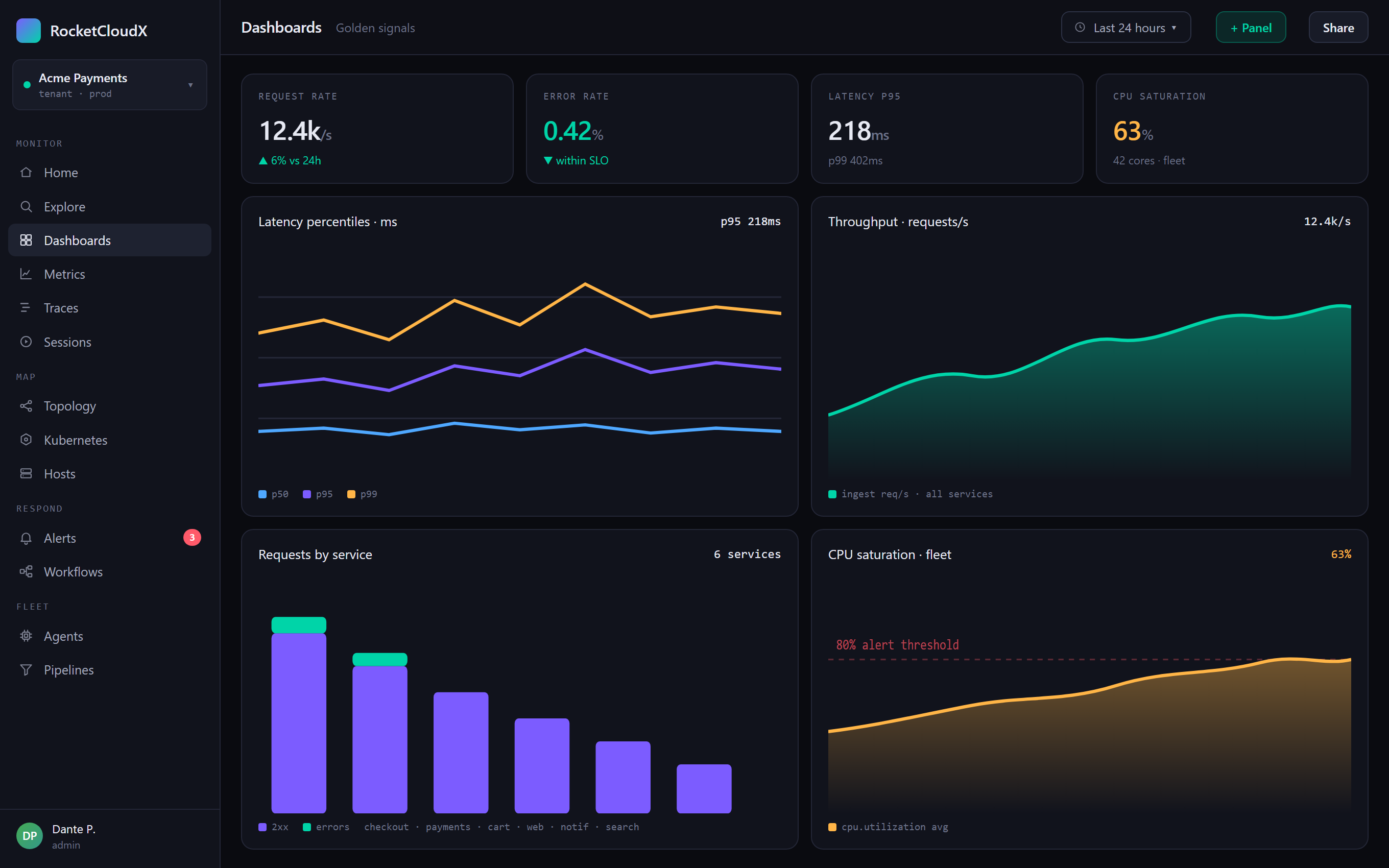The width and height of the screenshot is (1389, 868).
Task: Open Hosts list
Action: 110,474
